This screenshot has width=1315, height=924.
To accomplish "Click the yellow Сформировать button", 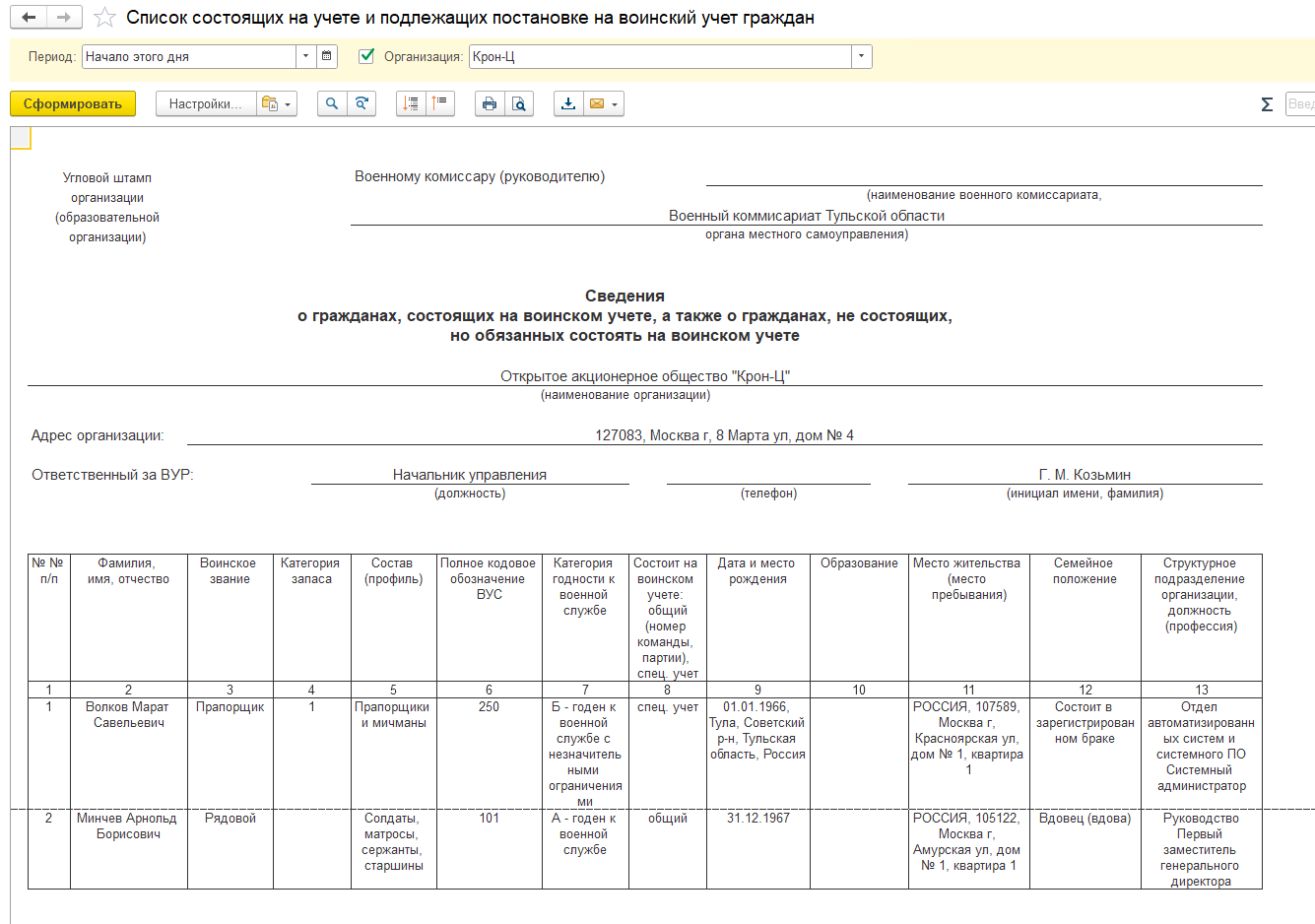I will click(x=73, y=103).
